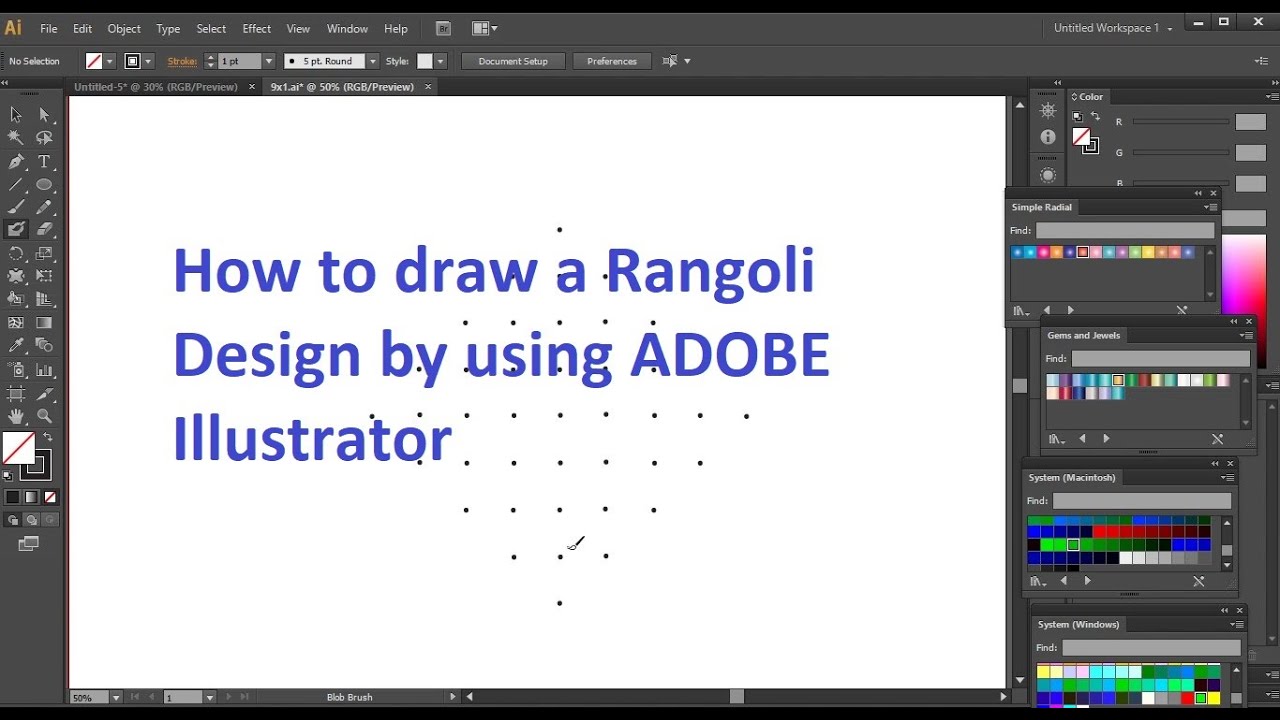Pick the Ellipse tool
1280x720 pixels.
tap(44, 184)
